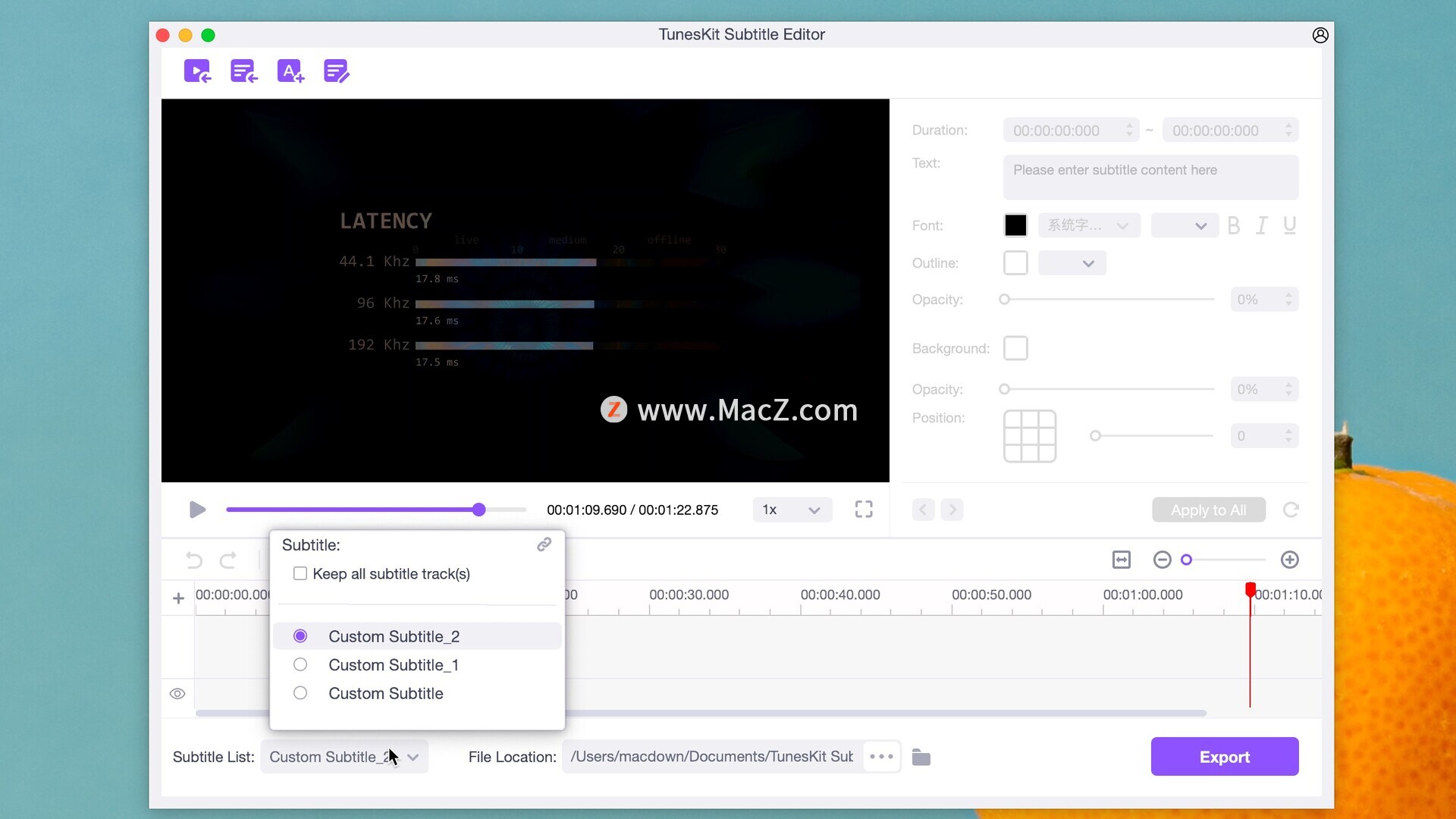Zoom in the timeline with plus icon

1290,560
